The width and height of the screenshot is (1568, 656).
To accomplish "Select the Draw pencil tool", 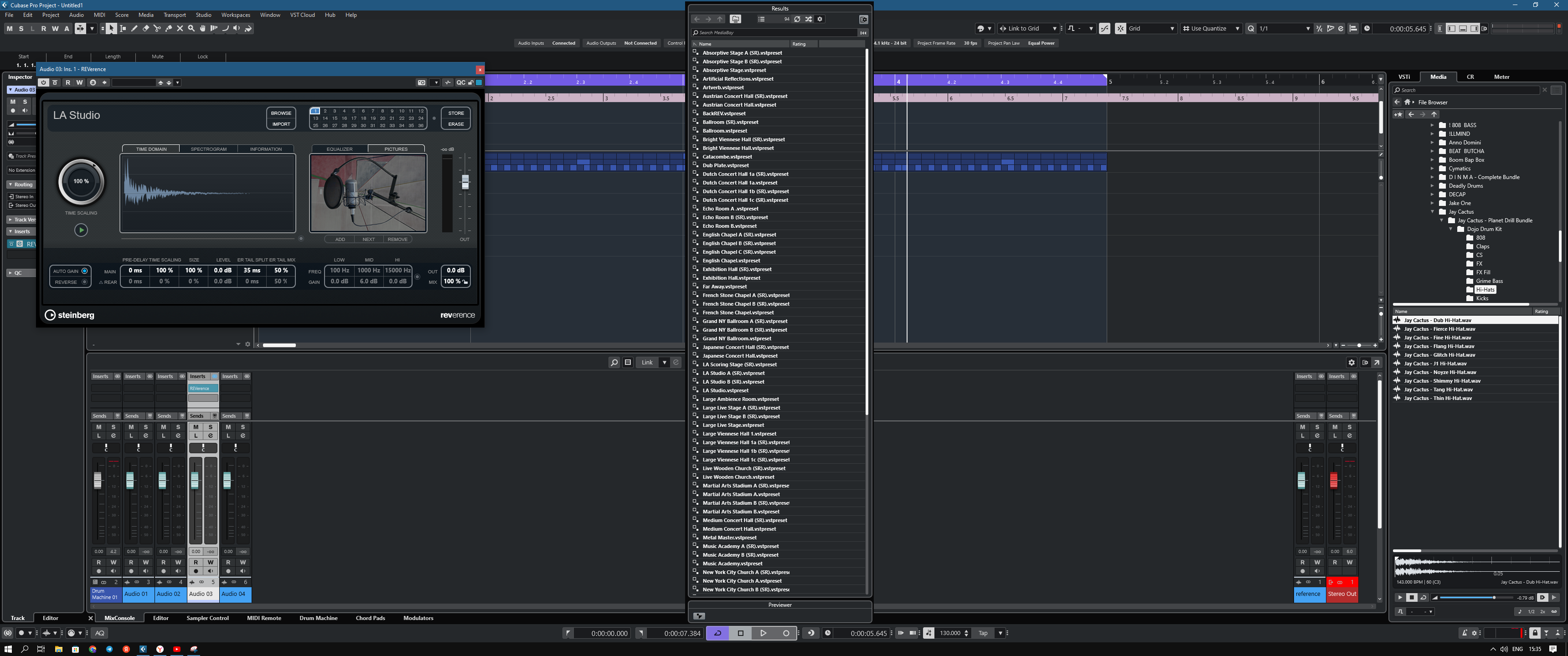I will coord(134,29).
